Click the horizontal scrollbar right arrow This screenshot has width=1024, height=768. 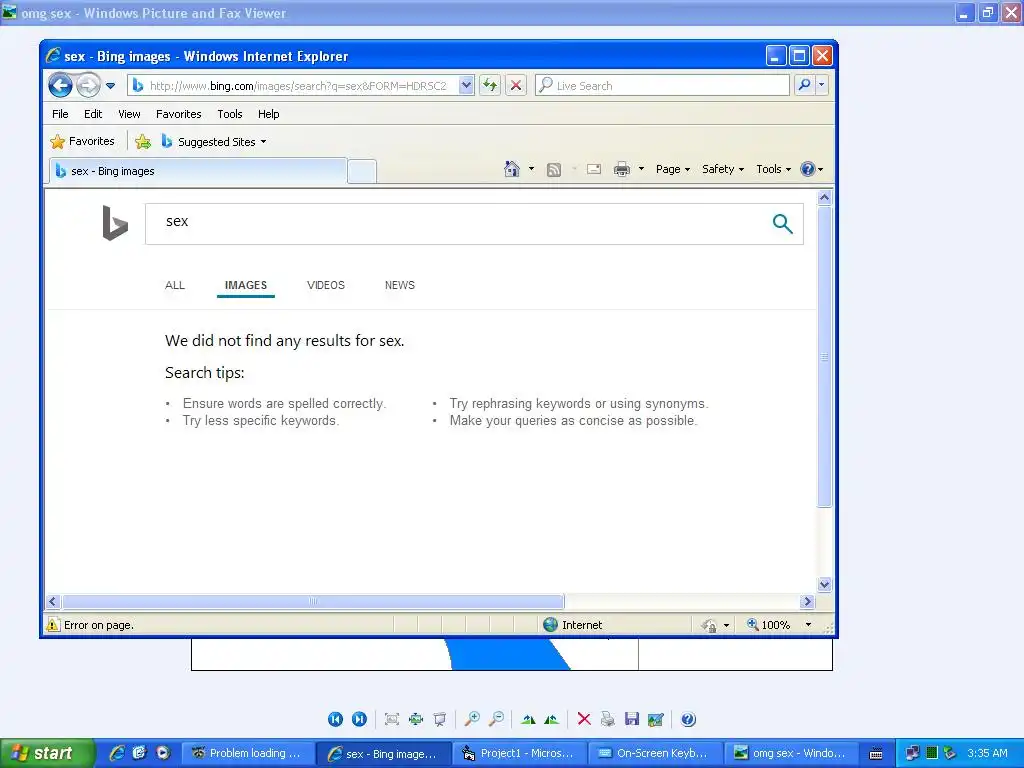tap(807, 601)
